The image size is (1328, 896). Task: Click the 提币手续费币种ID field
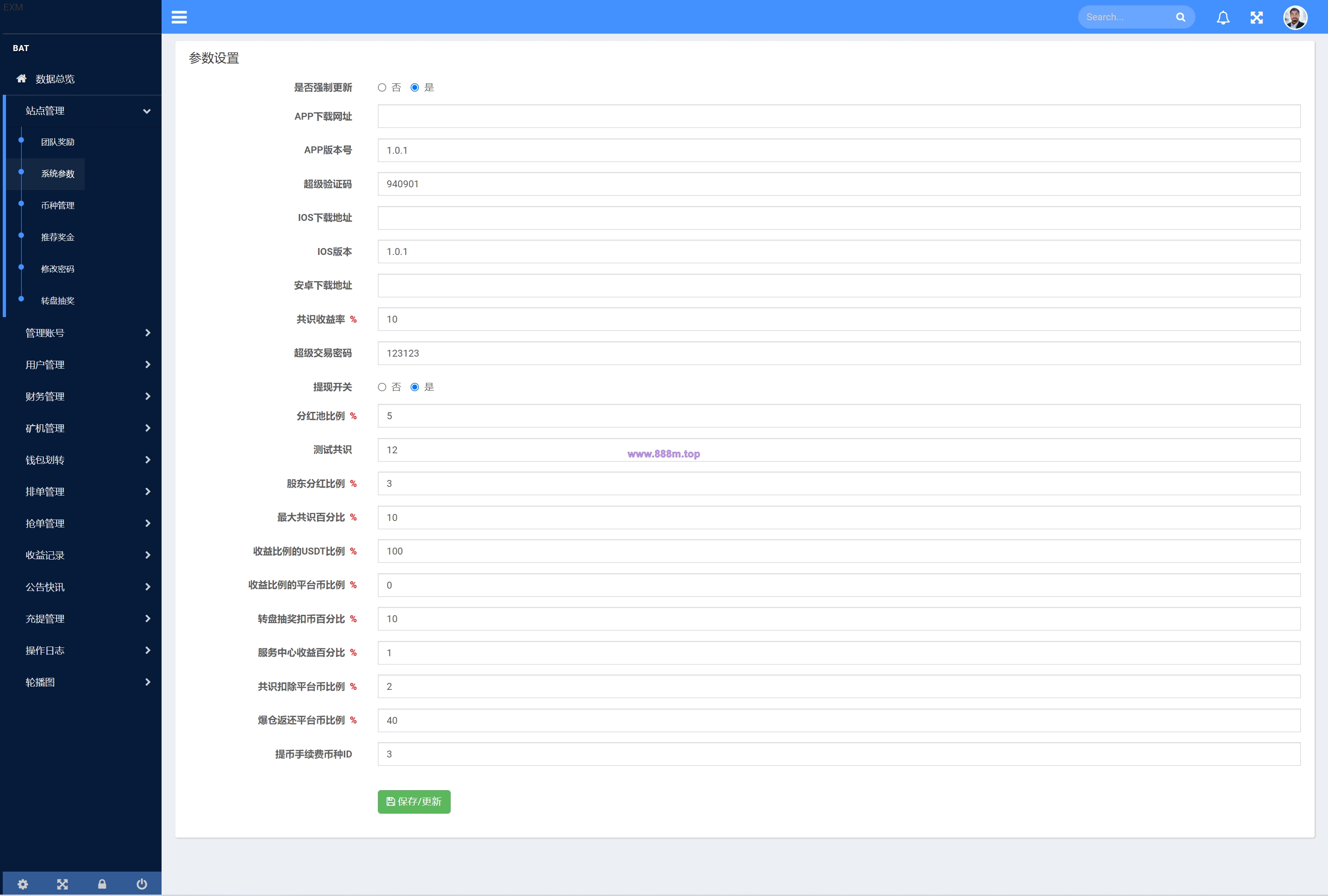tap(838, 754)
